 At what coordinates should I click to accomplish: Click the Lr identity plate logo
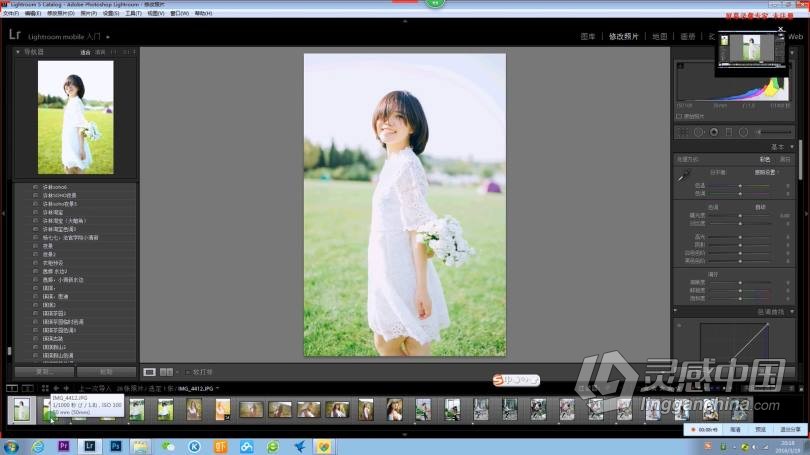(x=15, y=35)
